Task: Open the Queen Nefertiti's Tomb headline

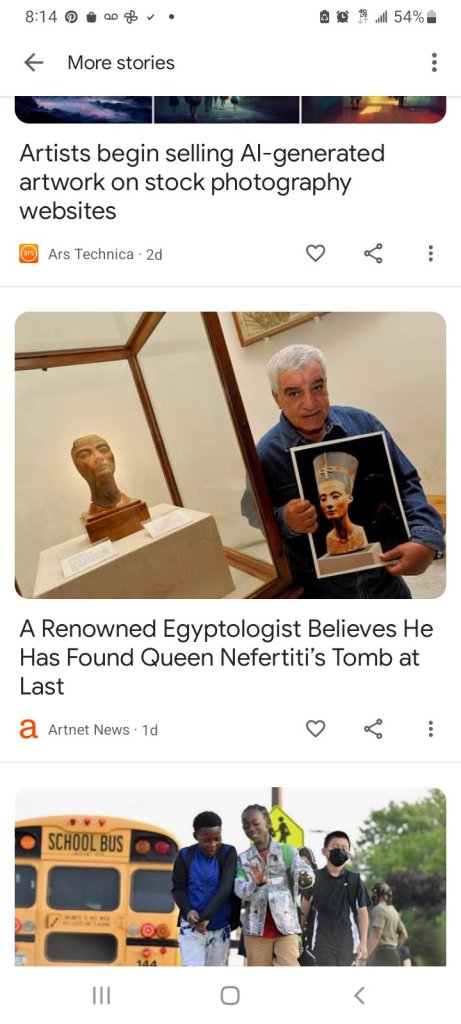Action: click(x=226, y=658)
